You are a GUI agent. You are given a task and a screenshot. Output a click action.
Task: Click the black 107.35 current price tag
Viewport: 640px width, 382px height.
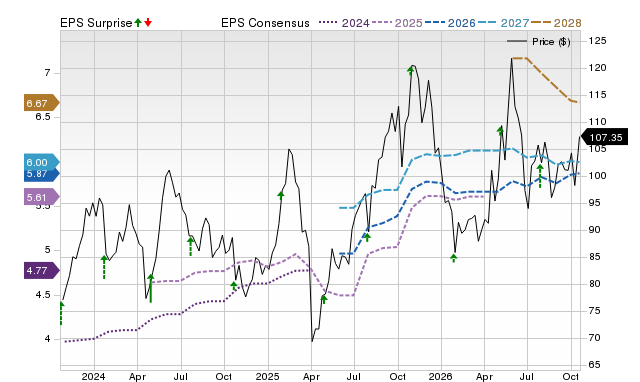604,137
